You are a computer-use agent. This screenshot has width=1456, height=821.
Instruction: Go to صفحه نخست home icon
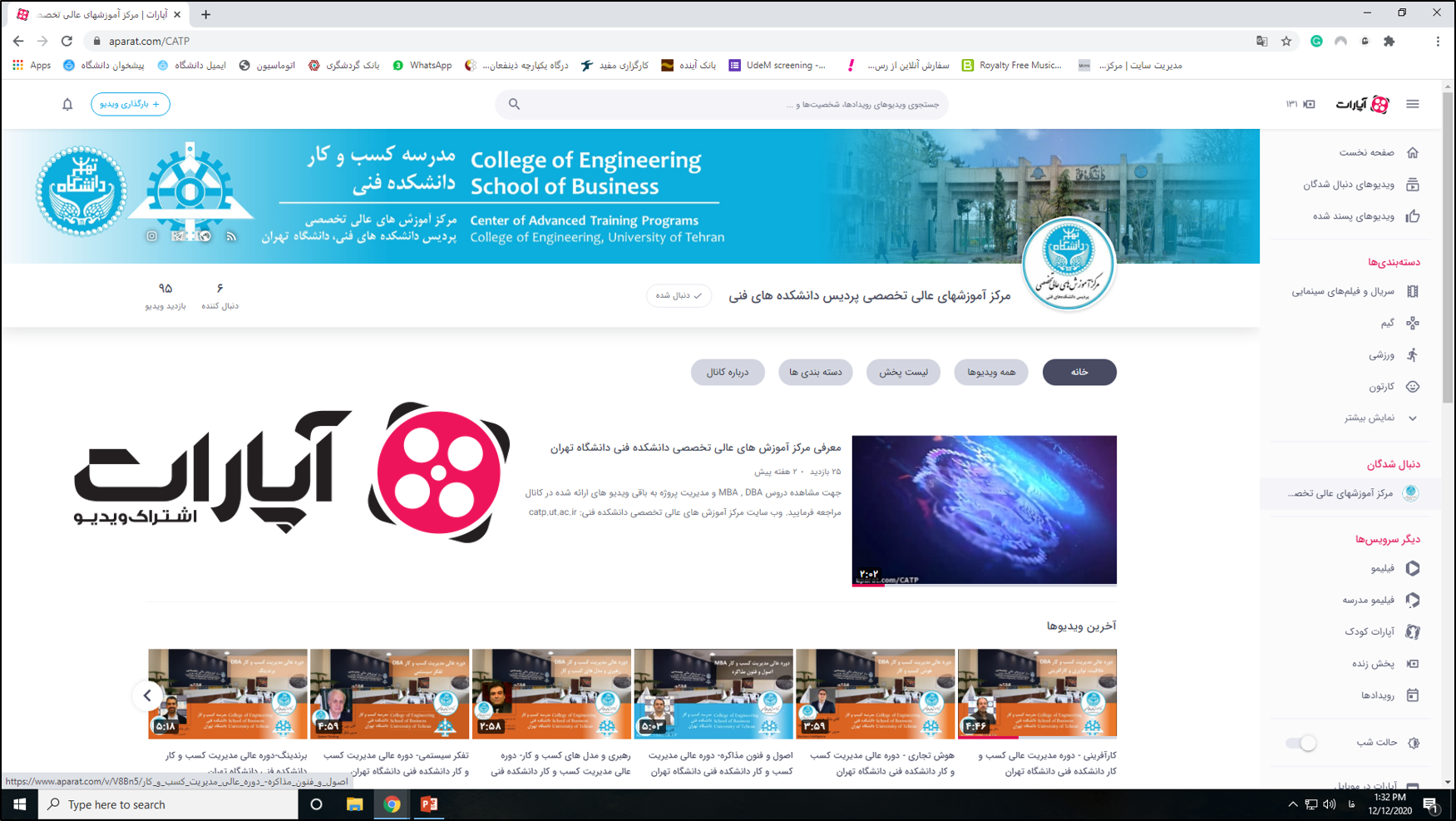[x=1413, y=152]
